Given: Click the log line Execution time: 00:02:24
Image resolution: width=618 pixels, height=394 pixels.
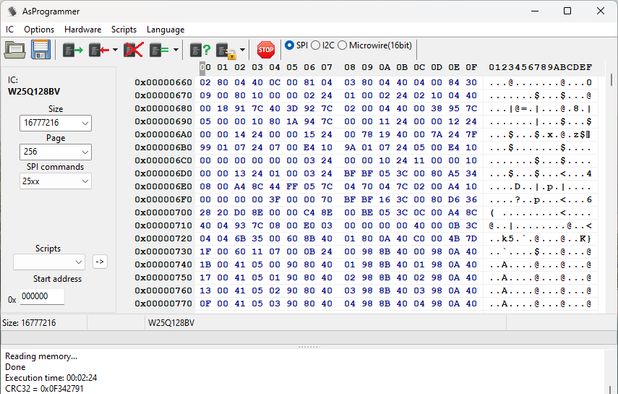Looking at the screenshot, I should (x=51, y=378).
